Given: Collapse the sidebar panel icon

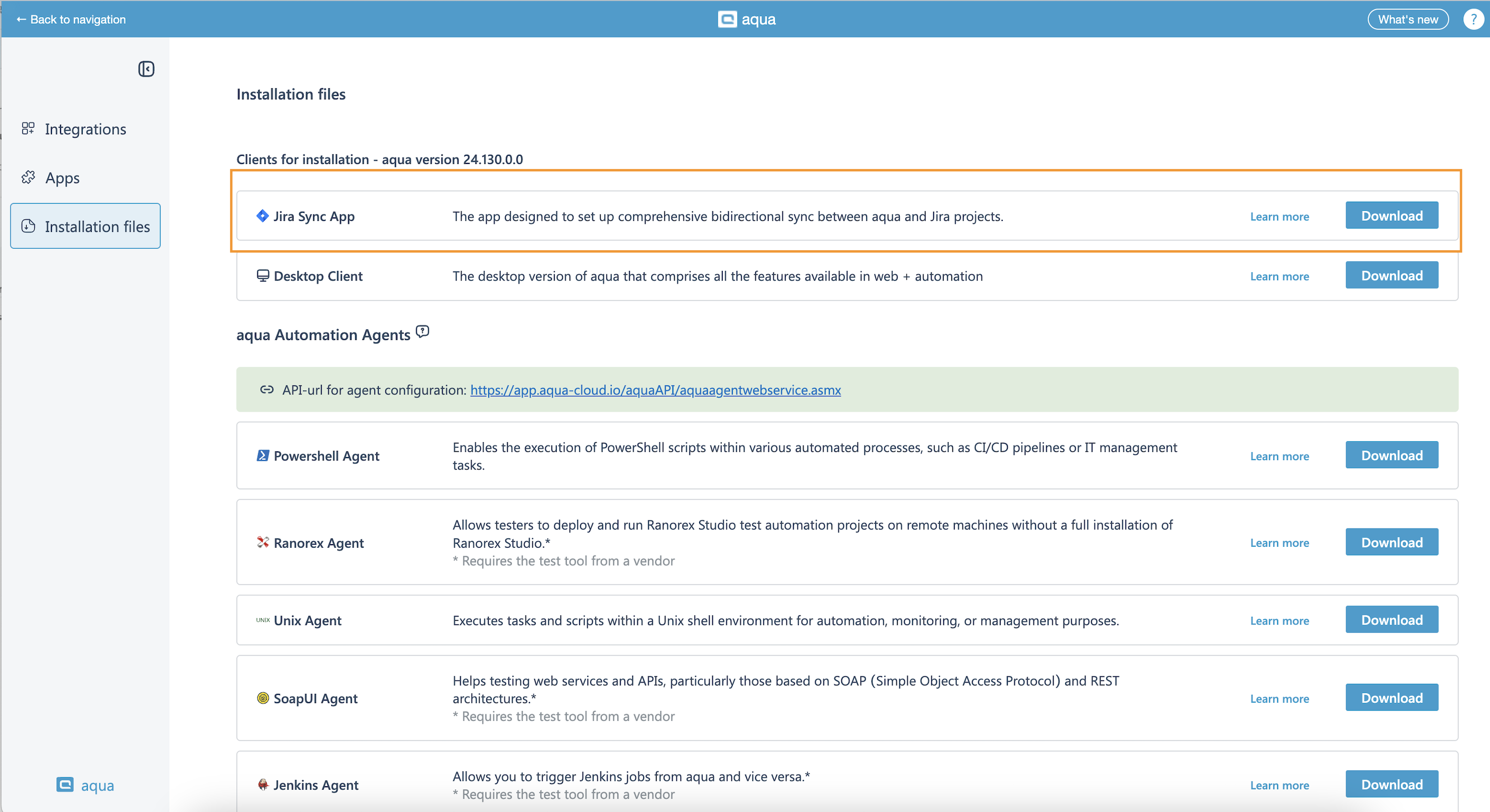Looking at the screenshot, I should click(146, 69).
